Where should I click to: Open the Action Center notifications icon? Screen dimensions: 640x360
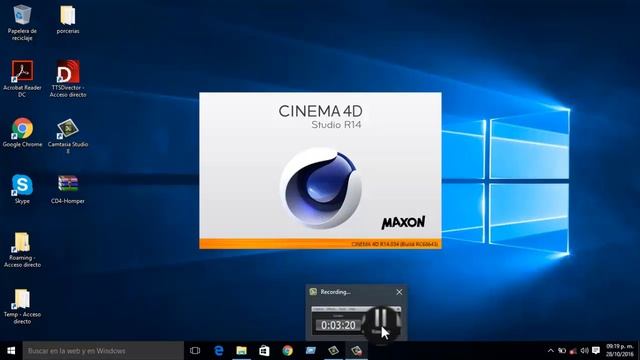point(596,351)
